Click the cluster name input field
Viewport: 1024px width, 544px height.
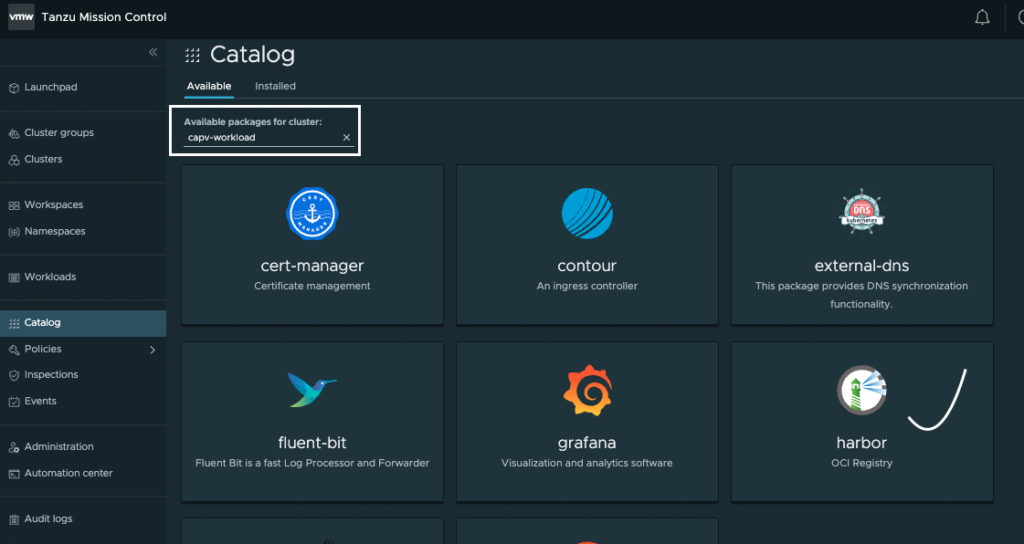coord(260,138)
